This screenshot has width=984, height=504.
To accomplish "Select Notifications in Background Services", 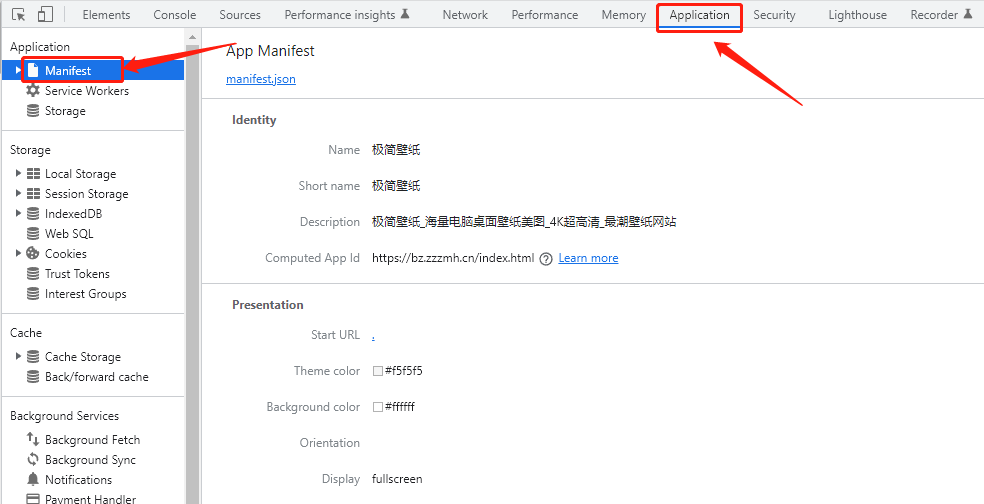I will [x=78, y=480].
